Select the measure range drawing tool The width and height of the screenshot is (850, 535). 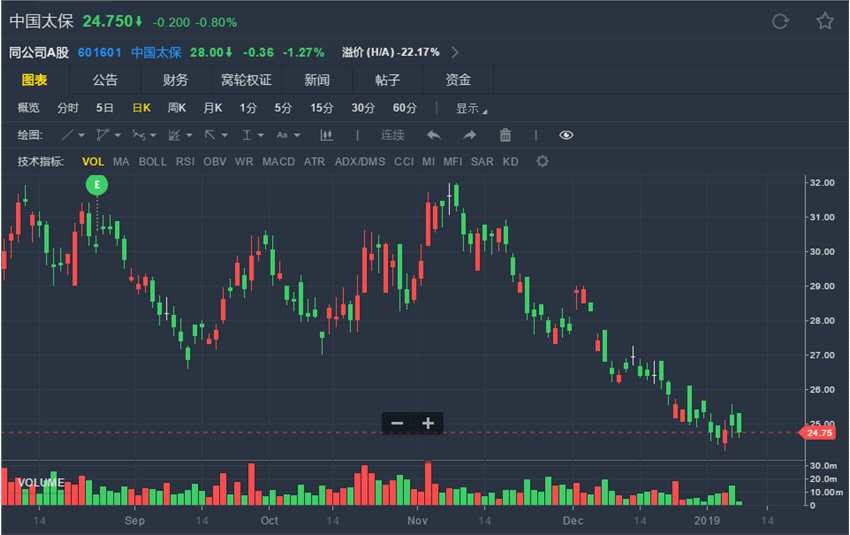246,135
